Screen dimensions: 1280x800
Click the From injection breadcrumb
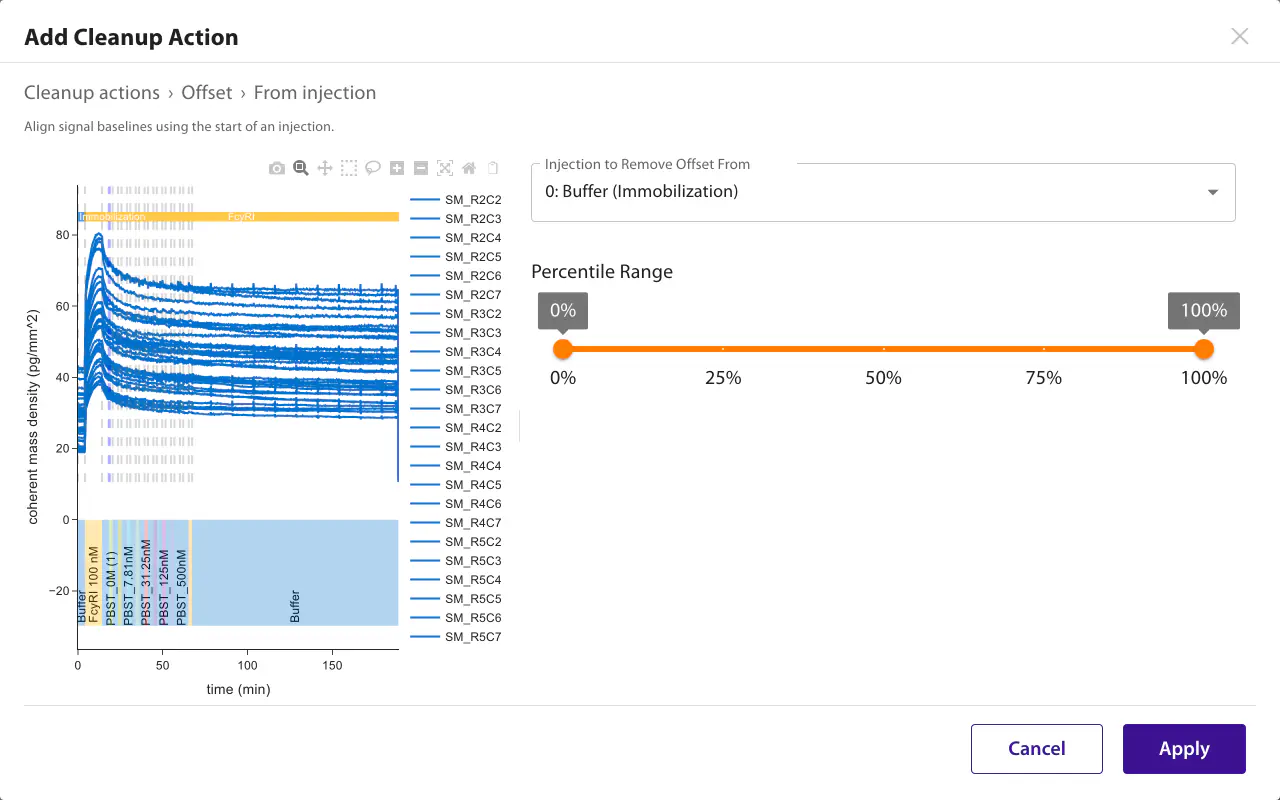coord(315,93)
